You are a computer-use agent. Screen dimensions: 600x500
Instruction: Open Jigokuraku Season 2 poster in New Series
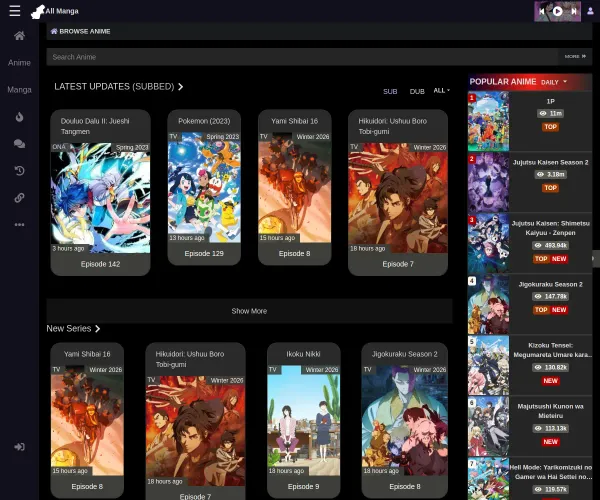405,420
